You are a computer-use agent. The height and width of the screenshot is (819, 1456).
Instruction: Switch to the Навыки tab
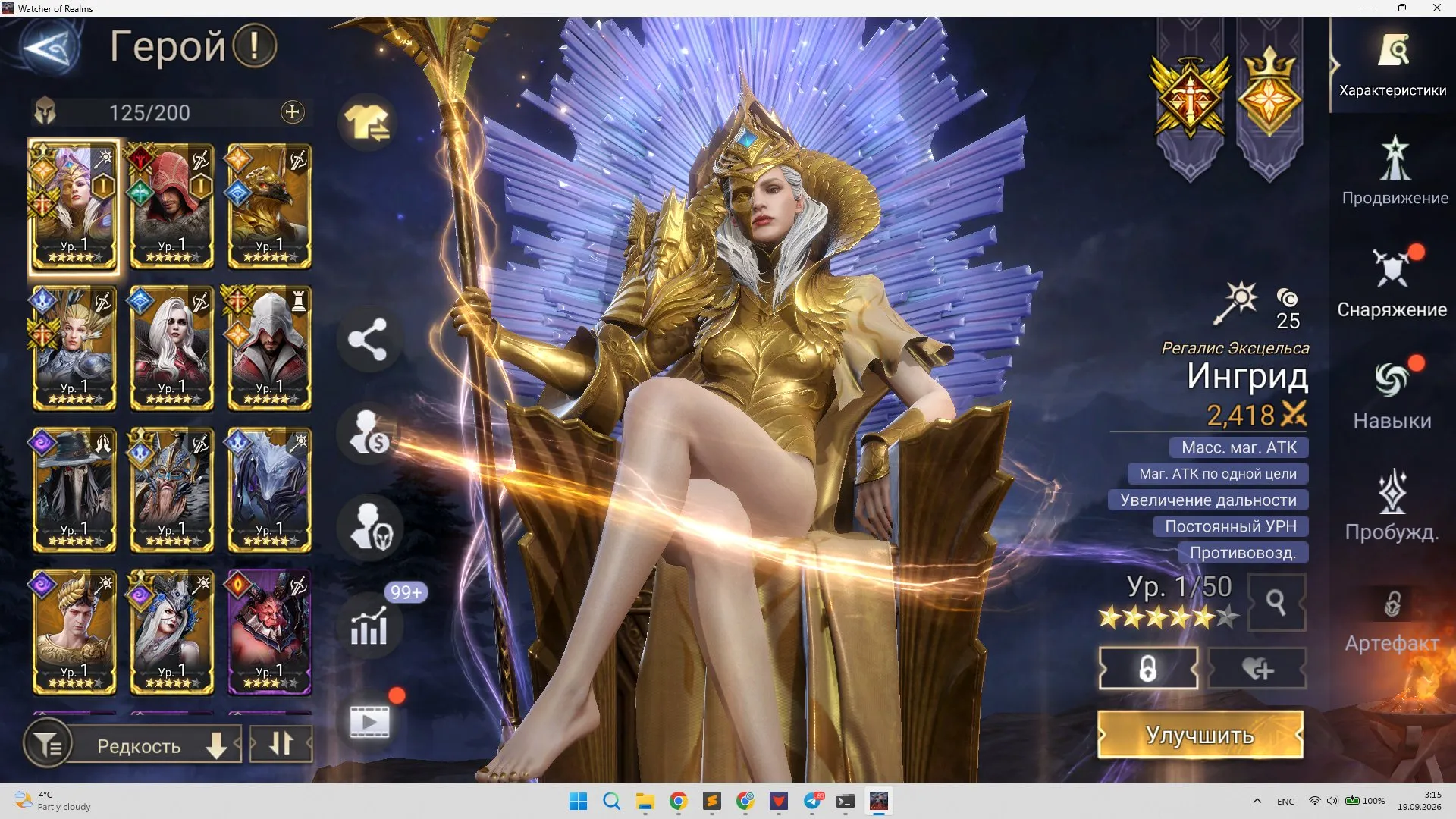click(x=1392, y=394)
